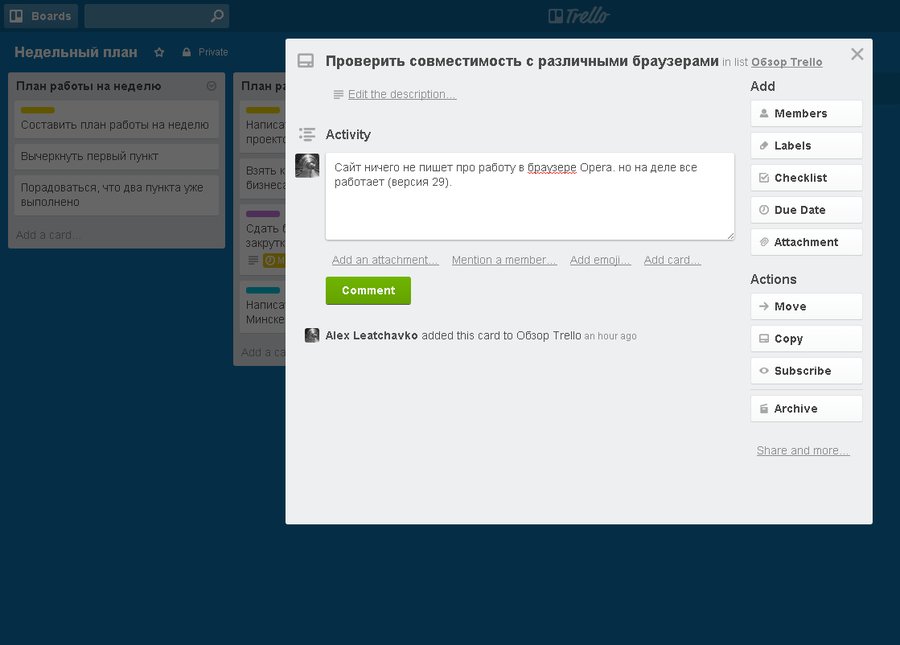Viewport: 900px width, 645px height.
Task: Click the card title Проверить совместимость
Action: click(522, 61)
